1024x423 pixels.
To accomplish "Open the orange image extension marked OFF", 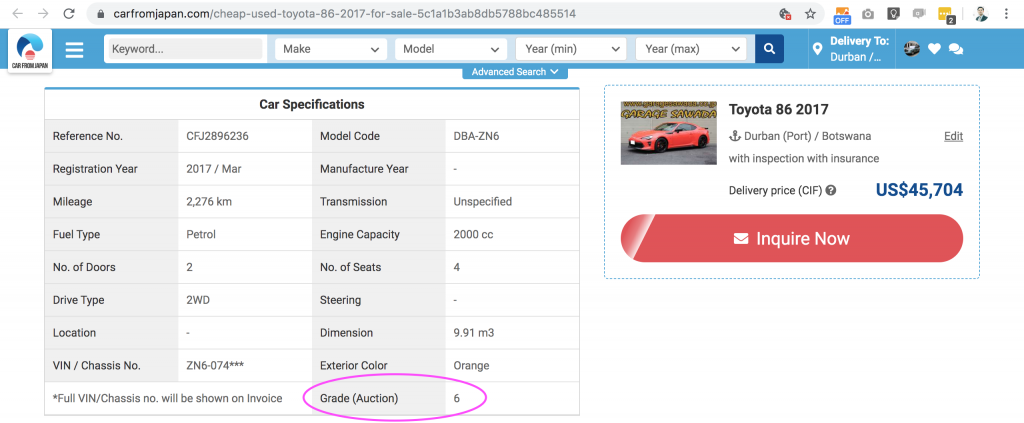I will (842, 14).
